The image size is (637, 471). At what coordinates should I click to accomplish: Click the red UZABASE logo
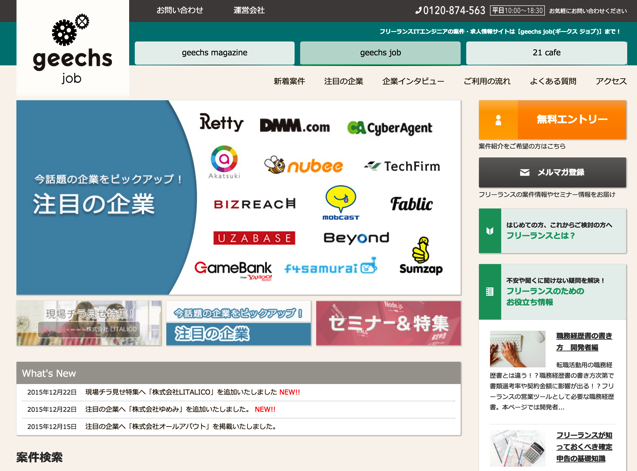(254, 238)
